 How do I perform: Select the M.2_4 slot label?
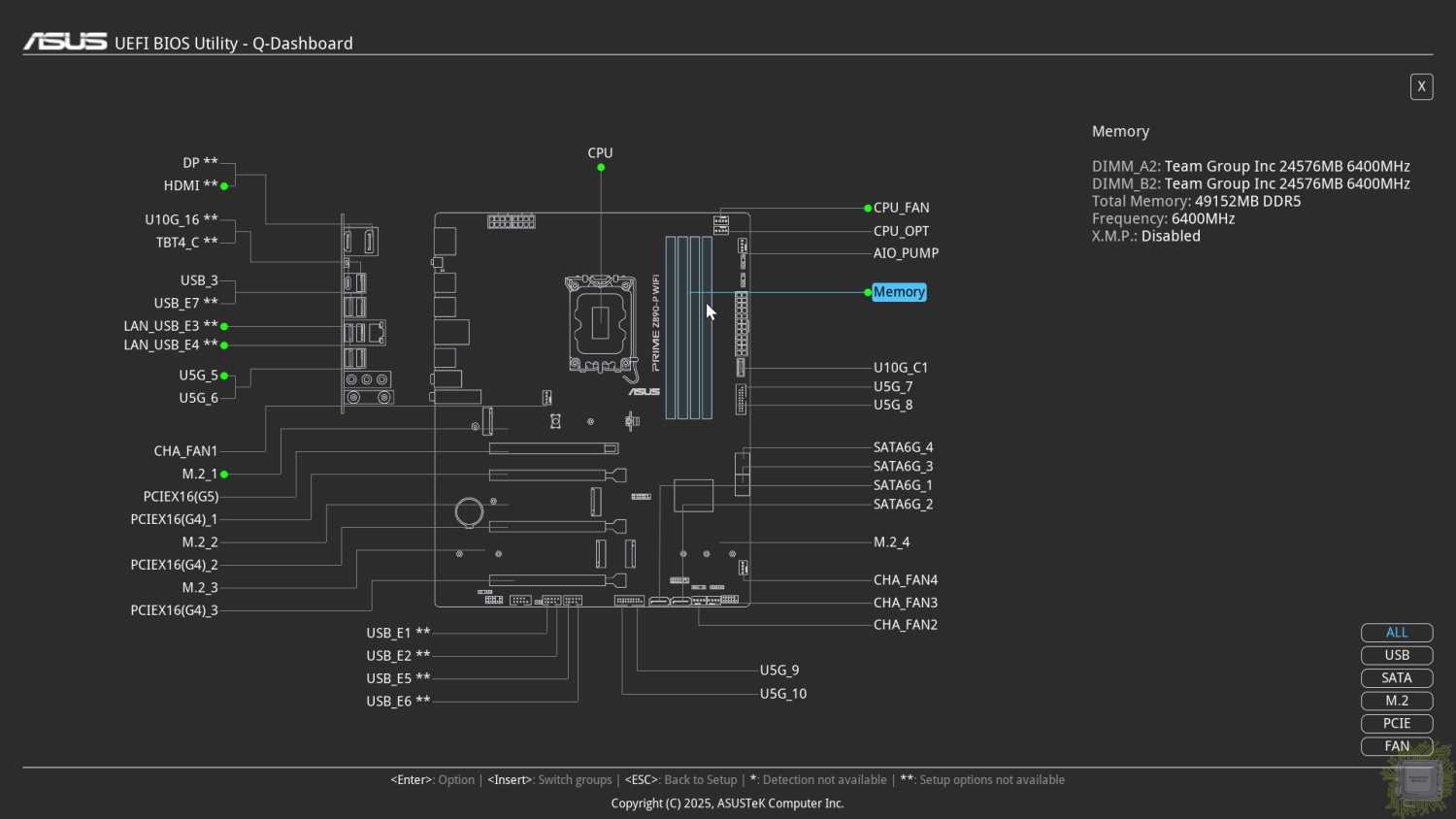pyautogui.click(x=891, y=542)
